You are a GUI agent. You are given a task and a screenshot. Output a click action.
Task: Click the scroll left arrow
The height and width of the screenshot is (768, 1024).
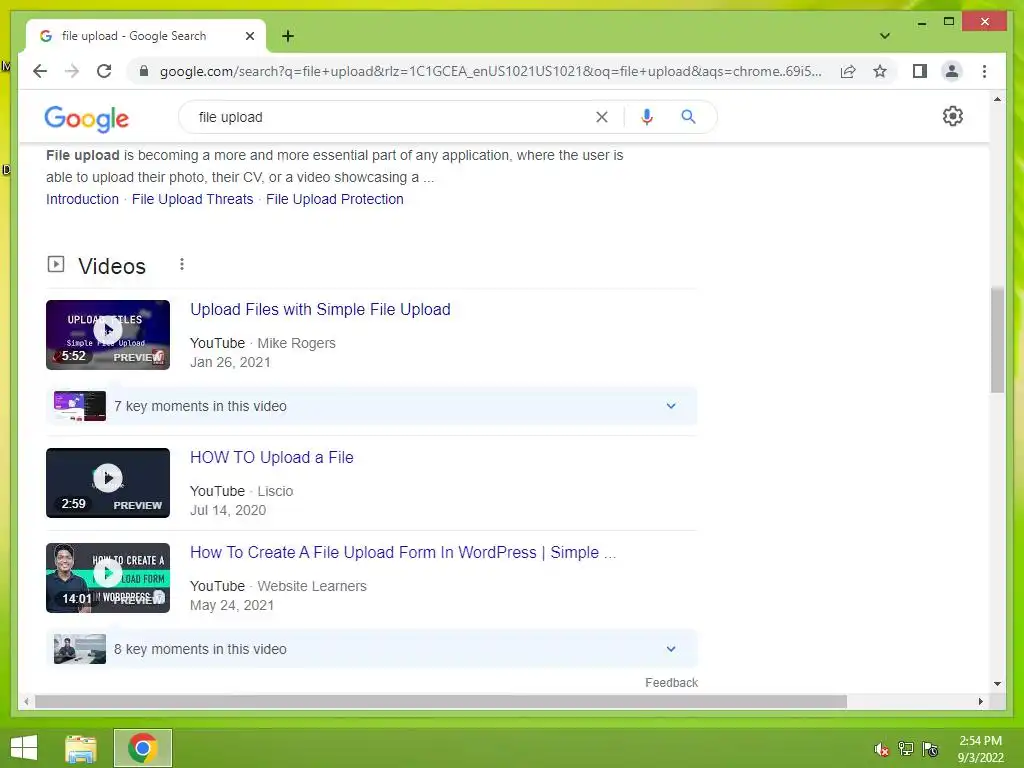click(26, 701)
